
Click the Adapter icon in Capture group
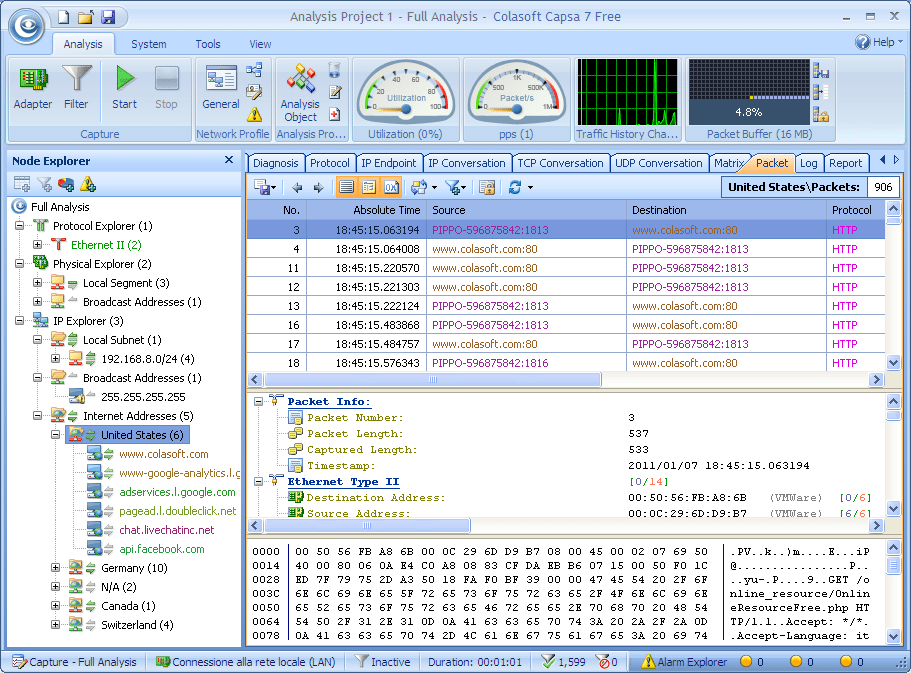(33, 80)
